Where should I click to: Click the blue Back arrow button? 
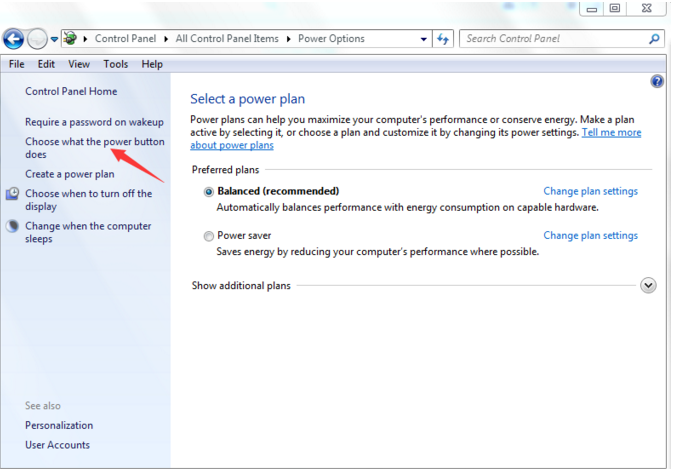pos(13,39)
